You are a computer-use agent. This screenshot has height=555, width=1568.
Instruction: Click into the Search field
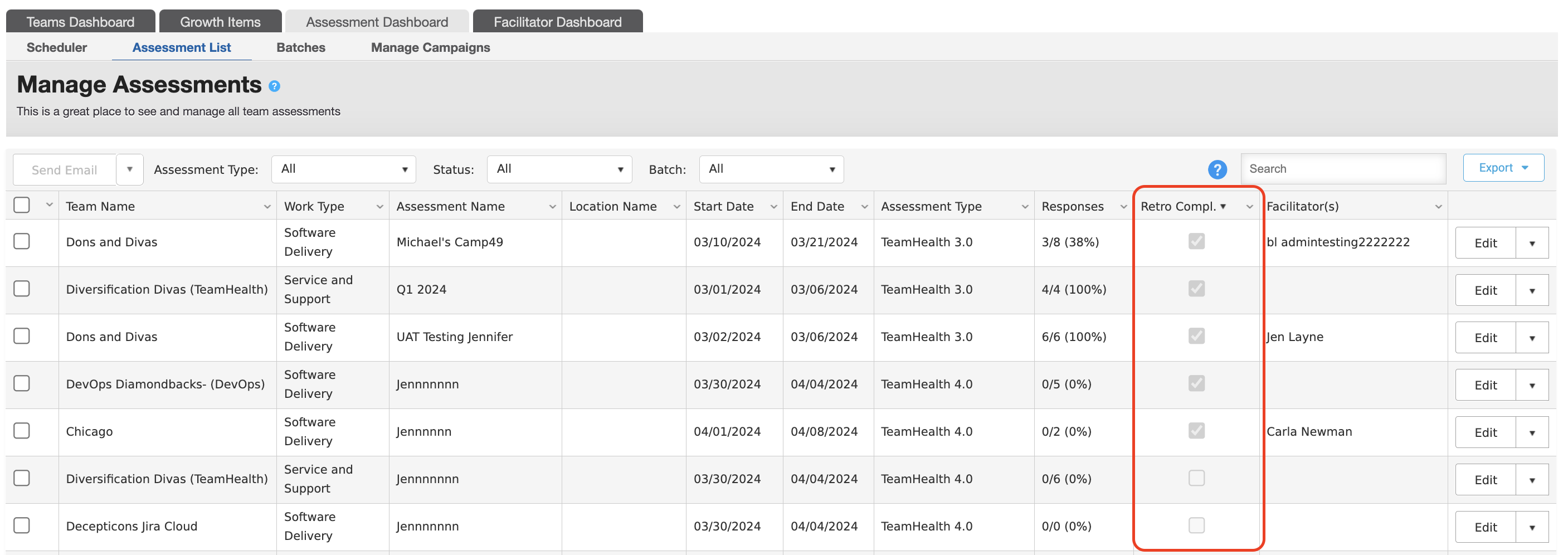point(1343,169)
